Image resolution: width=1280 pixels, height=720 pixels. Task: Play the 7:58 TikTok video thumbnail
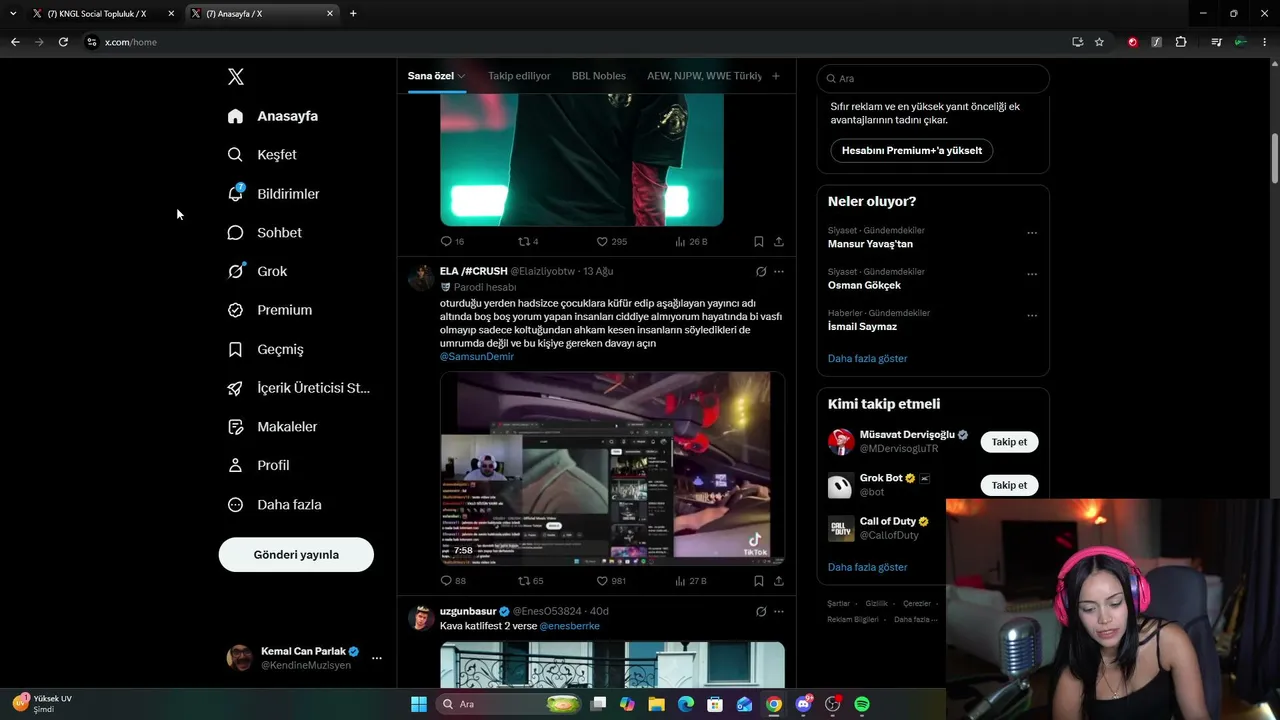click(612, 469)
